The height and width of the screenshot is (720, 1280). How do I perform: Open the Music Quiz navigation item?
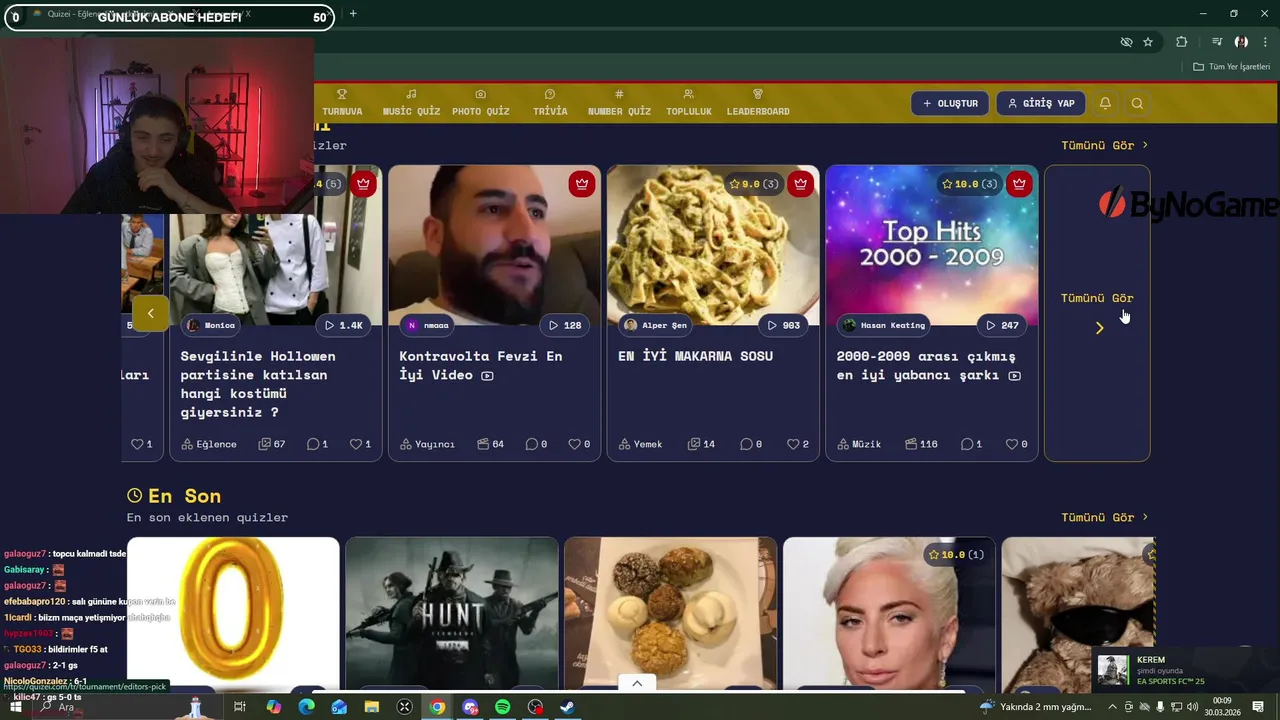click(x=411, y=103)
